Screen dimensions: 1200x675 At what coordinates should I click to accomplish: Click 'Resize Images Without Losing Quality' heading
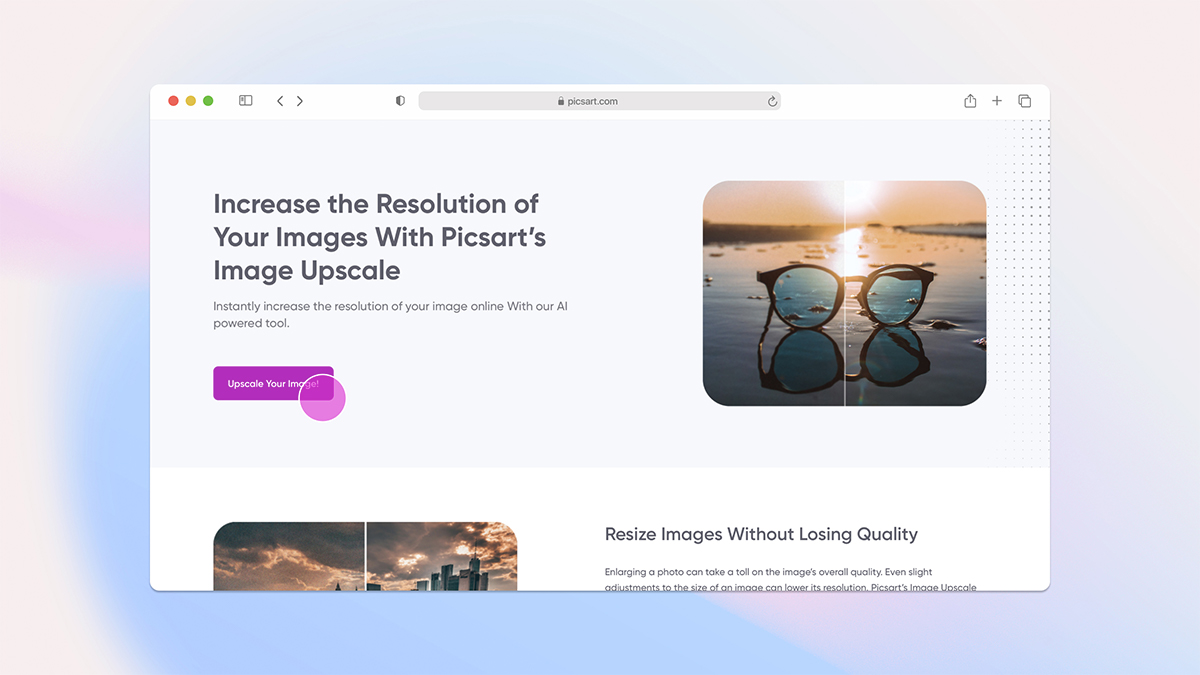[x=761, y=534]
